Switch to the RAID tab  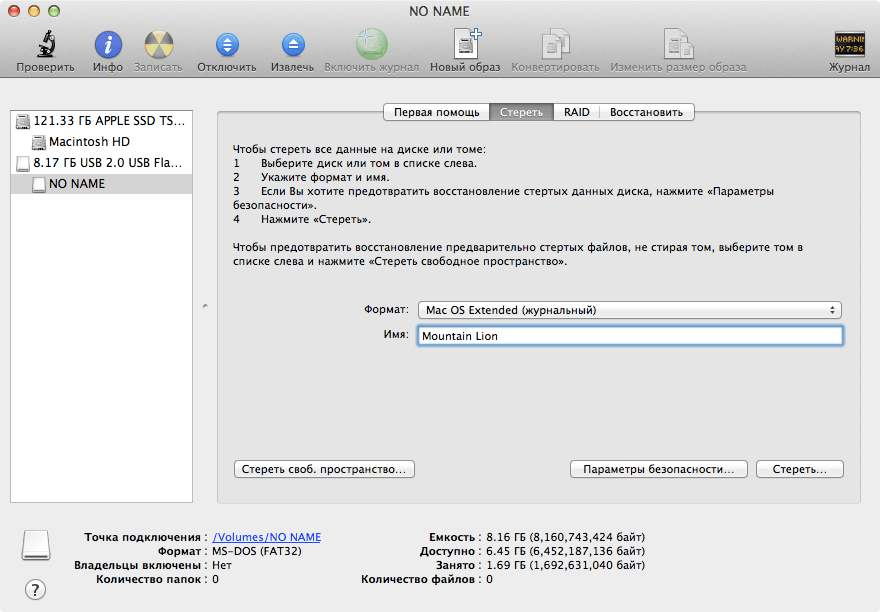[x=576, y=112]
